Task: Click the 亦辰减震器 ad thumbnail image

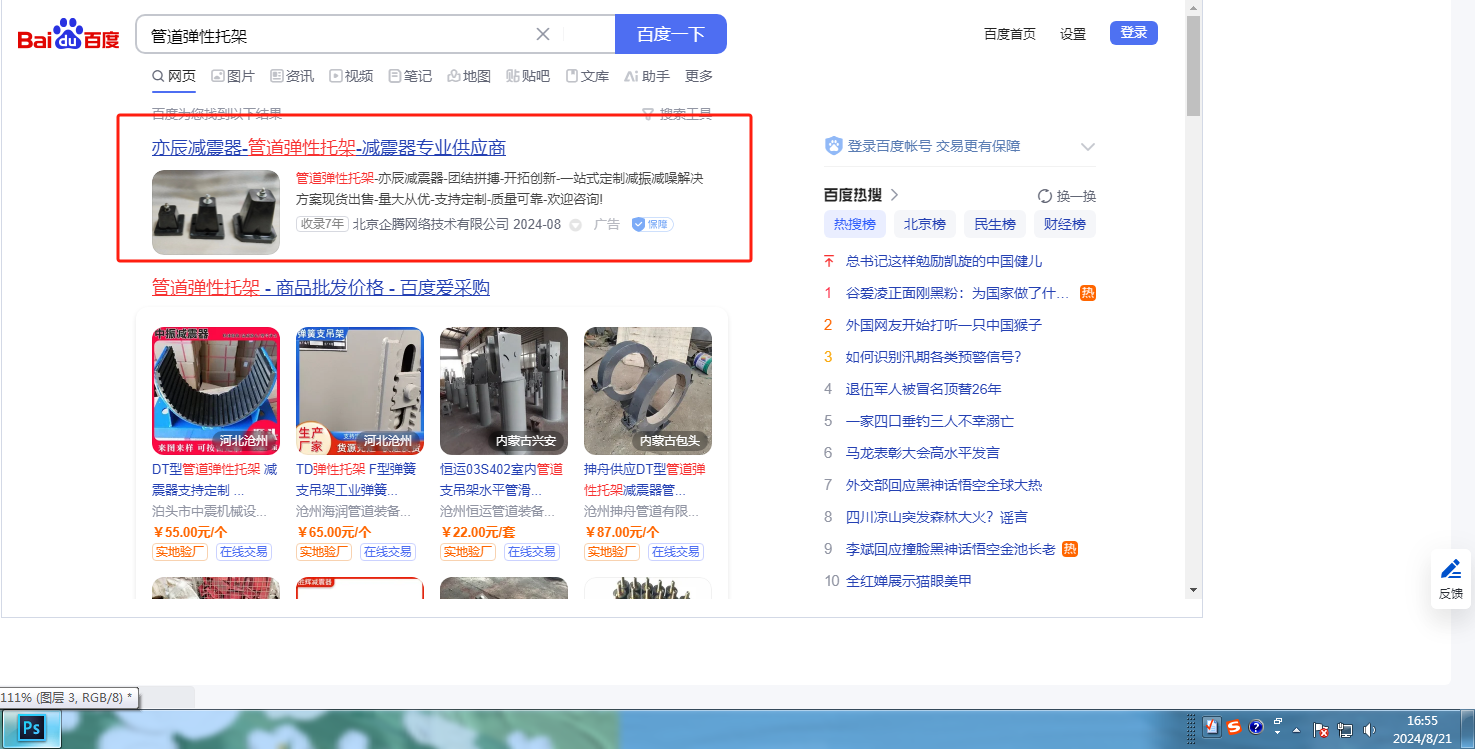Action: point(216,212)
